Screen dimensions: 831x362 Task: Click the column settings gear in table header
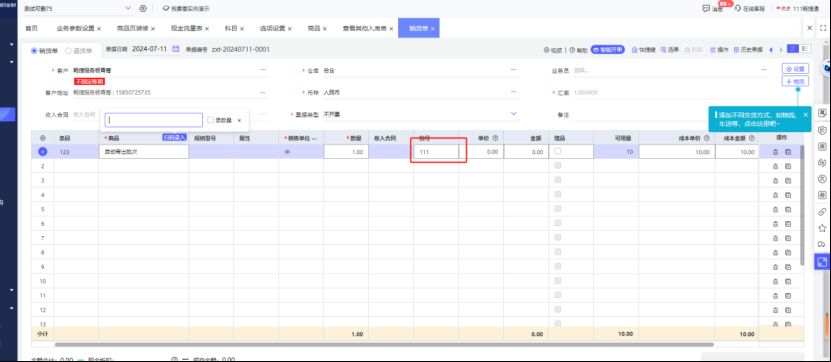tap(43, 138)
